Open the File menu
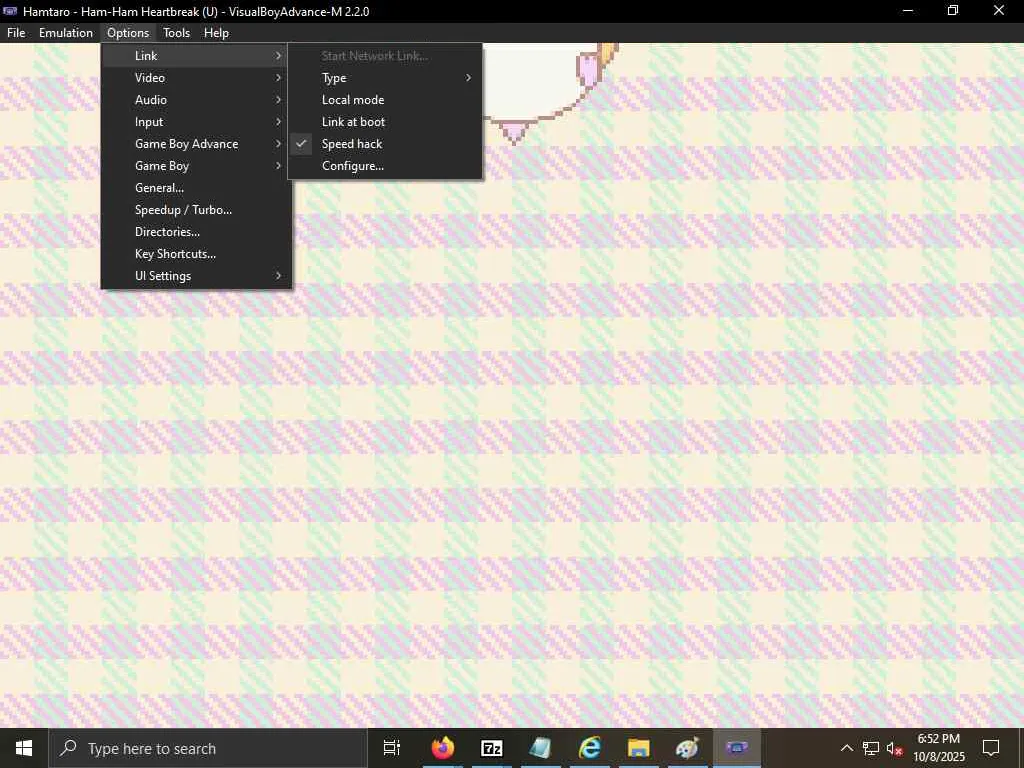 coord(16,33)
